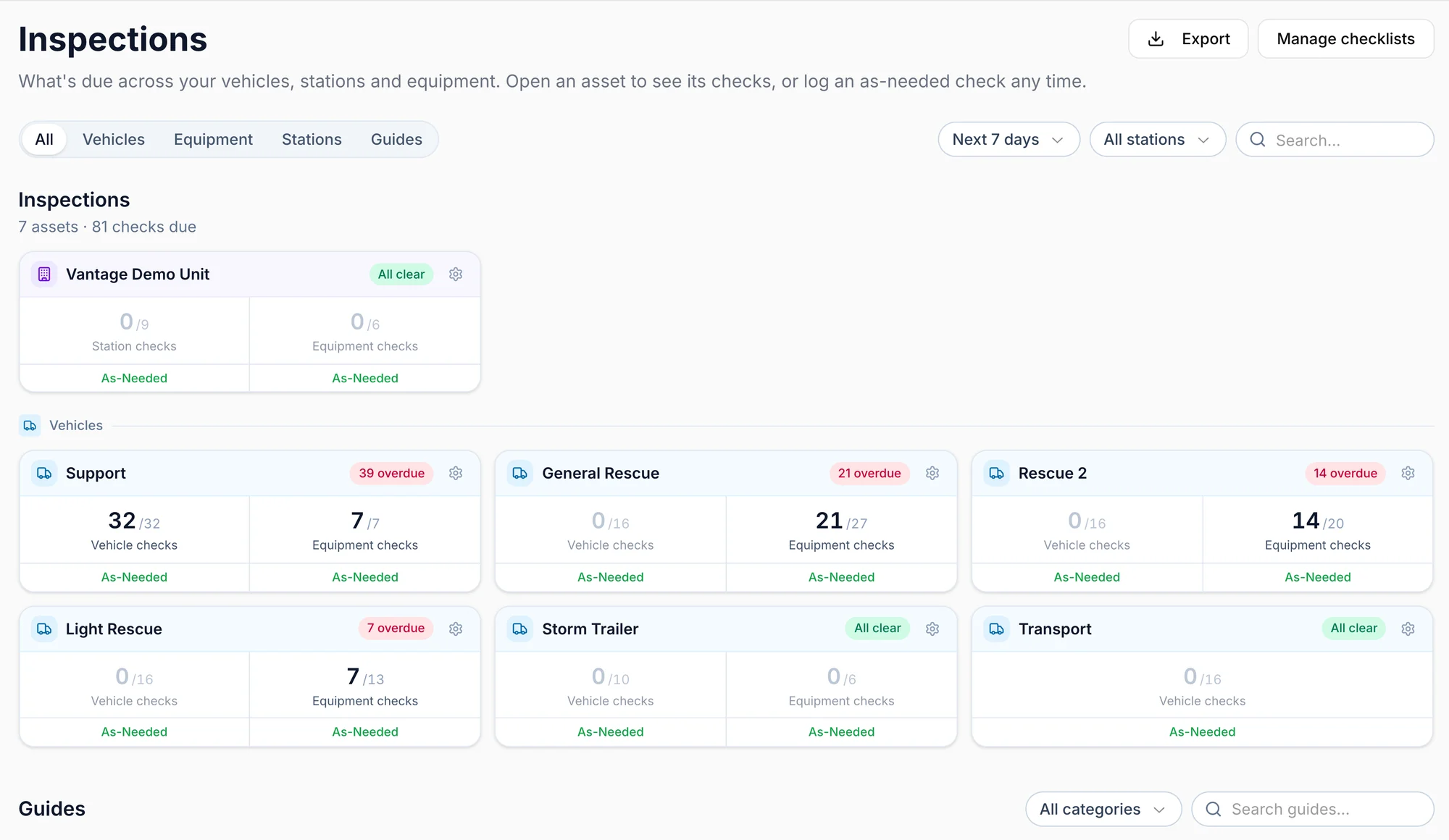Screen dimensions: 1449x840
Task: Click the truck icon on General Rescue card
Action: [520, 474]
